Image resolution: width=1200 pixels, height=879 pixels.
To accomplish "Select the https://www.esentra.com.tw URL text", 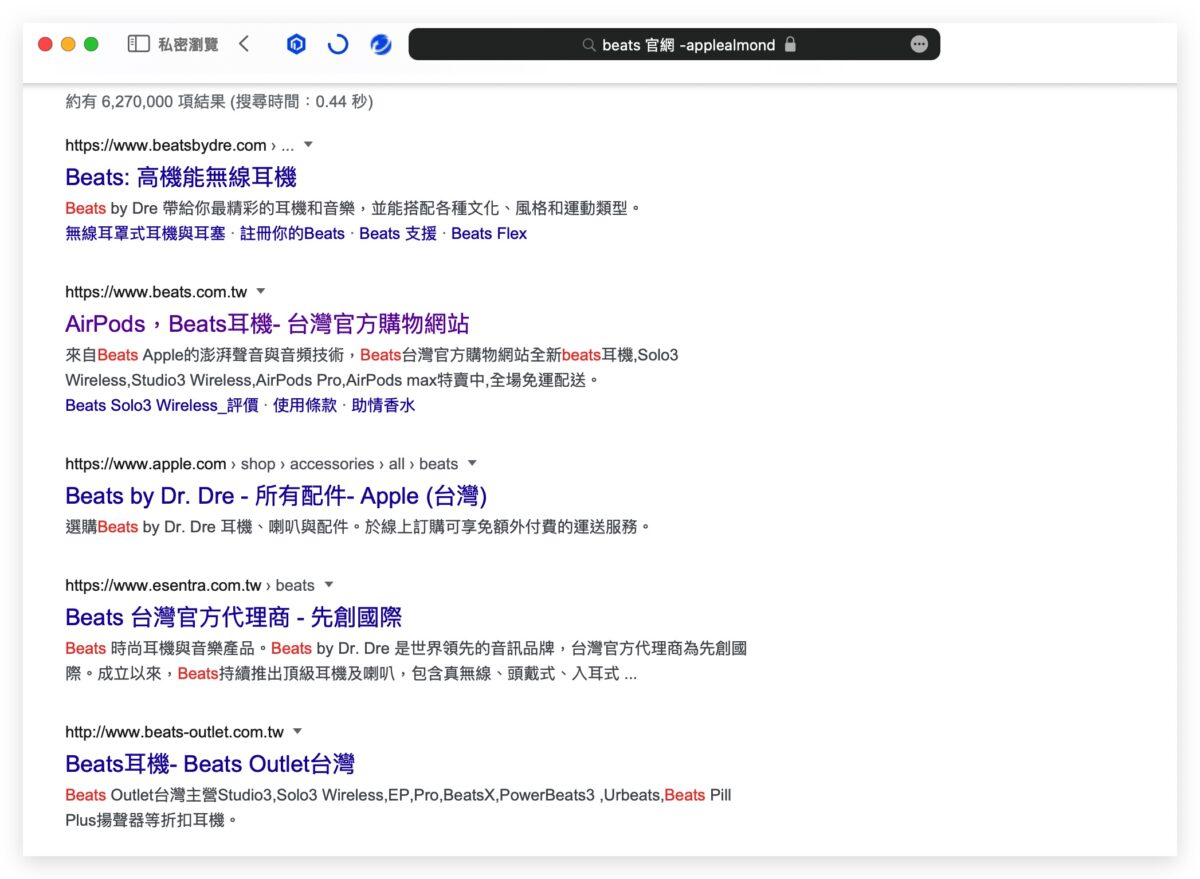I will click(x=163, y=586).
